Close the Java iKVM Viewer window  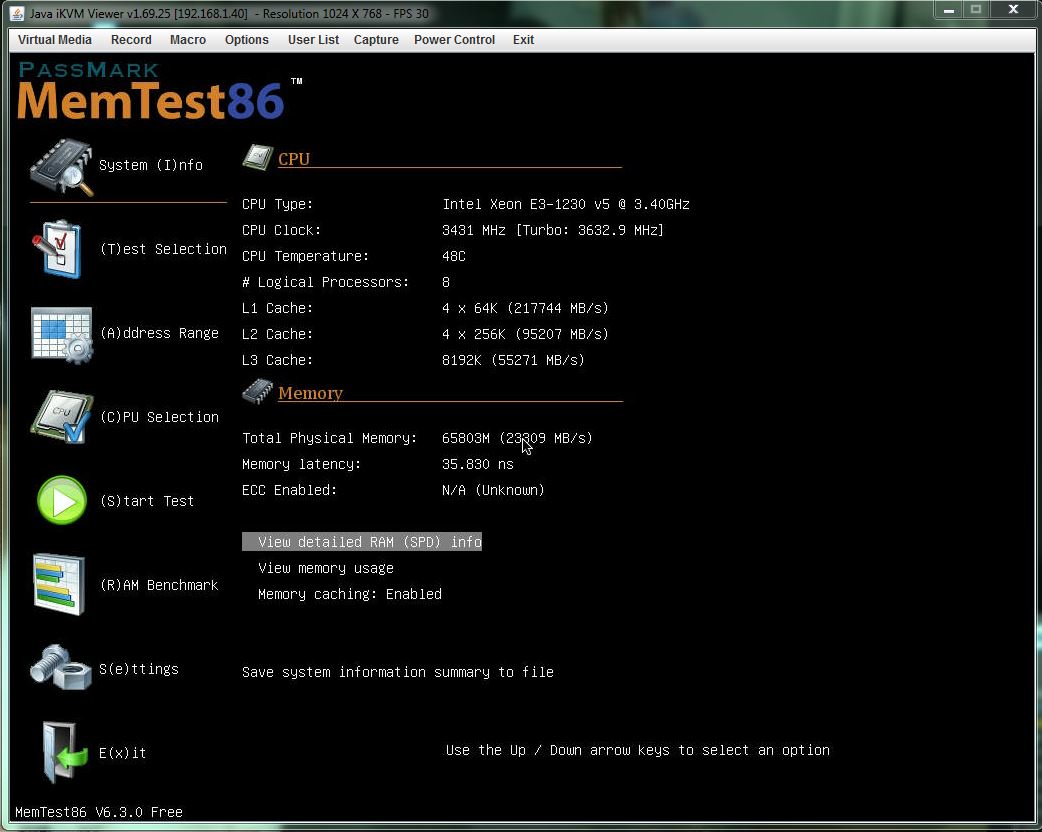pyautogui.click(x=1013, y=10)
